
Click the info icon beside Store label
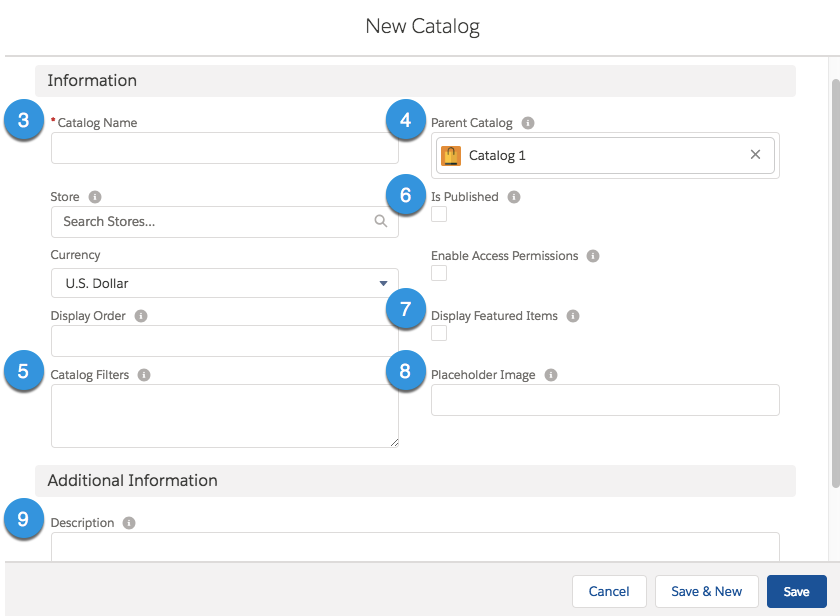pos(95,197)
